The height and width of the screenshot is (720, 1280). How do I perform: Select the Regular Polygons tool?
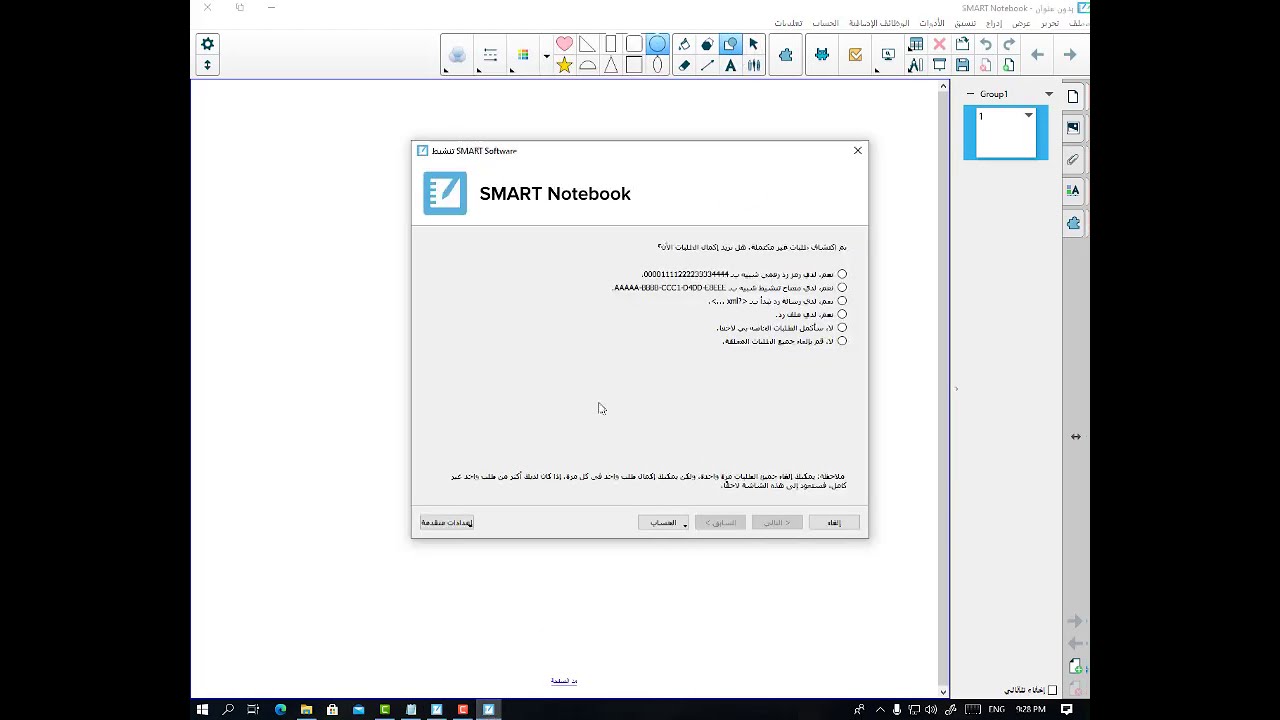pyautogui.click(x=707, y=44)
